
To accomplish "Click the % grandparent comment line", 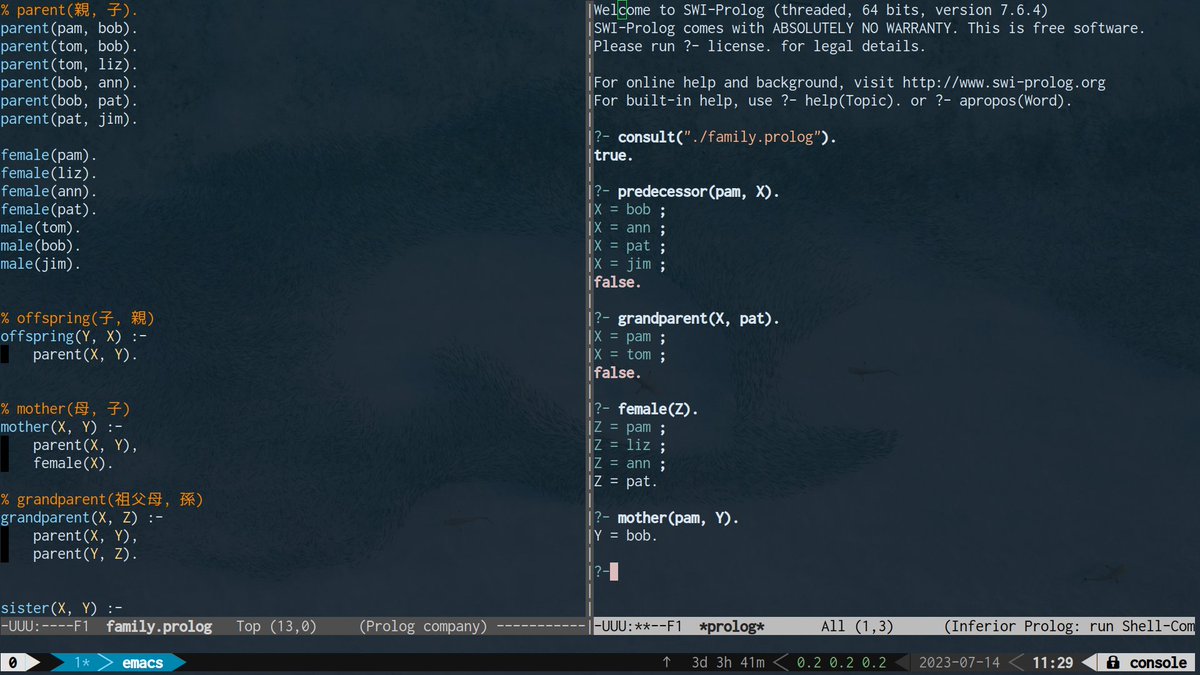I will (102, 499).
